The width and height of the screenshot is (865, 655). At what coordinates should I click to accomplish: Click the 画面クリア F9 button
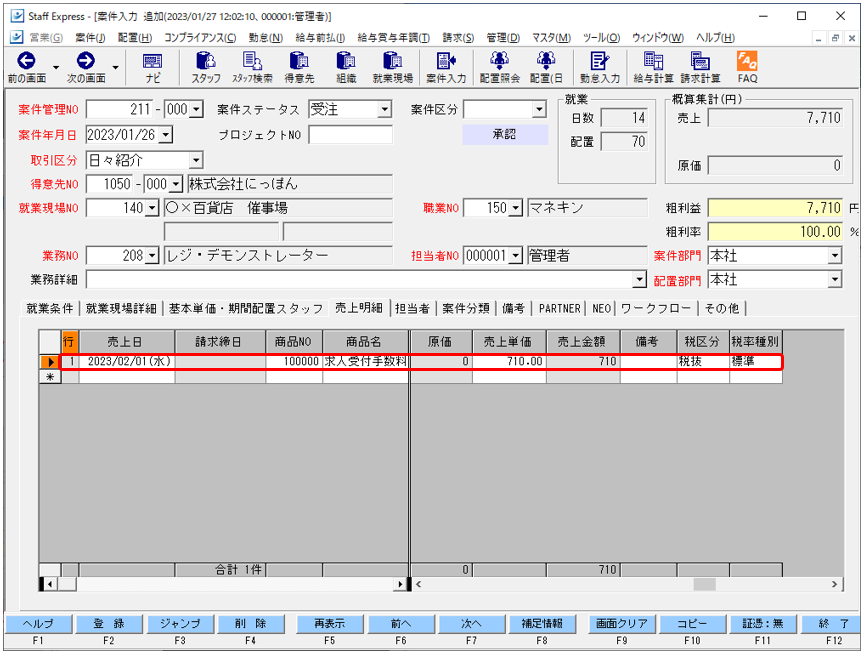pos(621,624)
